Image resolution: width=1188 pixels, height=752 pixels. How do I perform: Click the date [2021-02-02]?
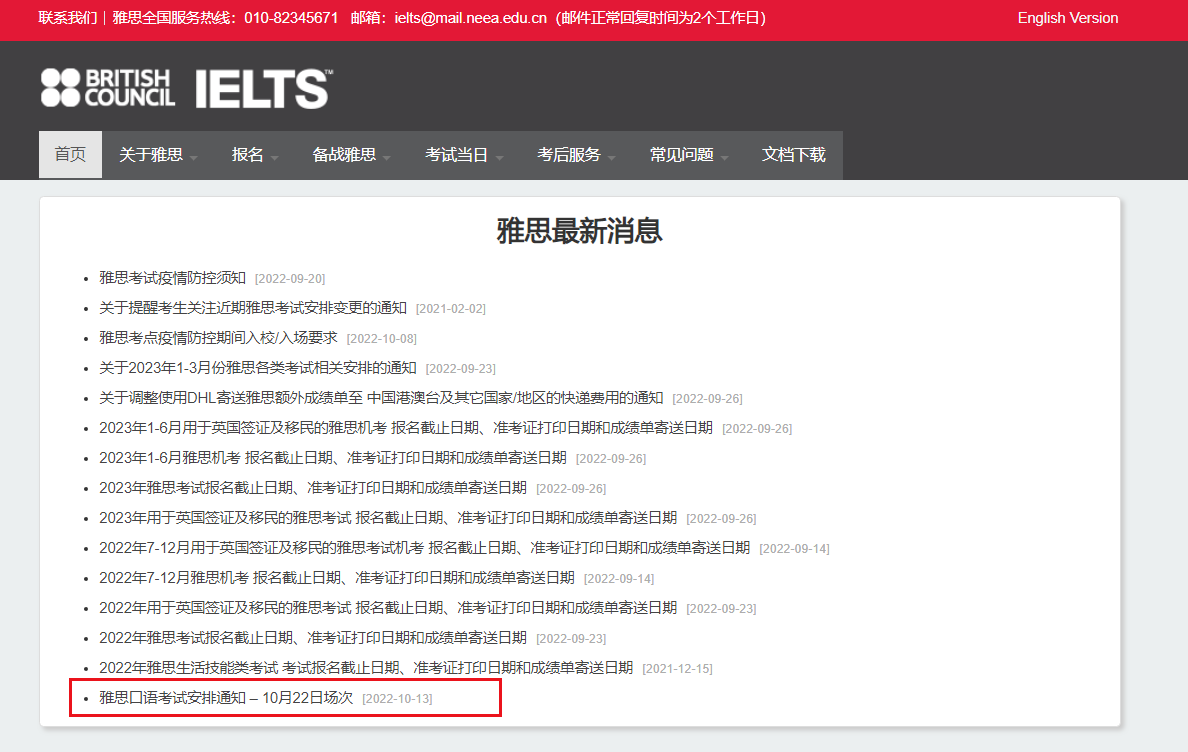[x=451, y=309]
